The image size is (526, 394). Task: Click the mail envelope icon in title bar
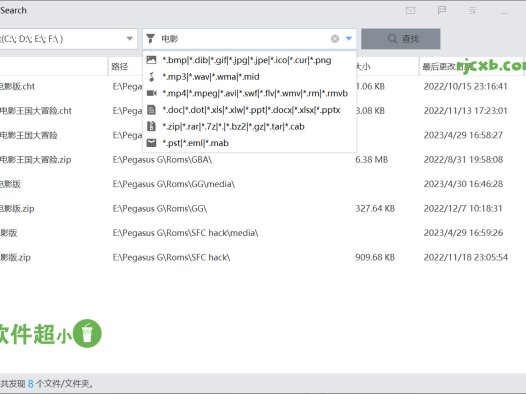[x=410, y=10]
